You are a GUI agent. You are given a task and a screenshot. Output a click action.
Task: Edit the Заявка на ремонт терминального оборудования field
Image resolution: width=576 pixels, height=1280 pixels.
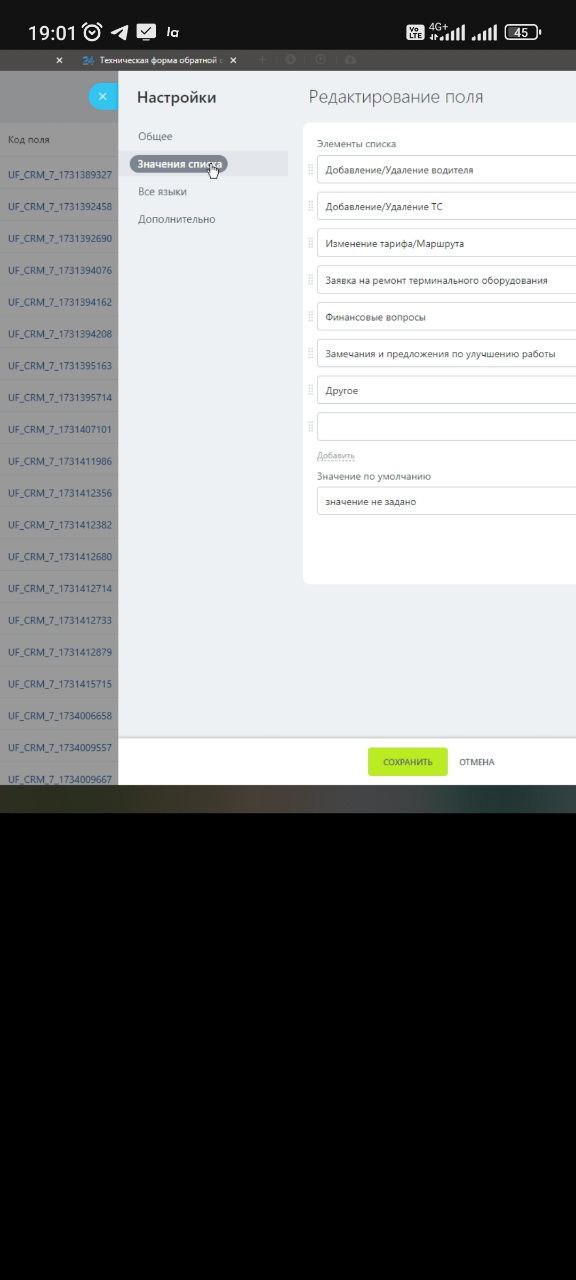(446, 280)
